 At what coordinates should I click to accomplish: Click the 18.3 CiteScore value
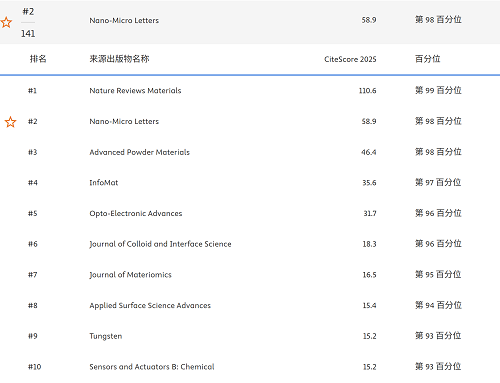369,244
